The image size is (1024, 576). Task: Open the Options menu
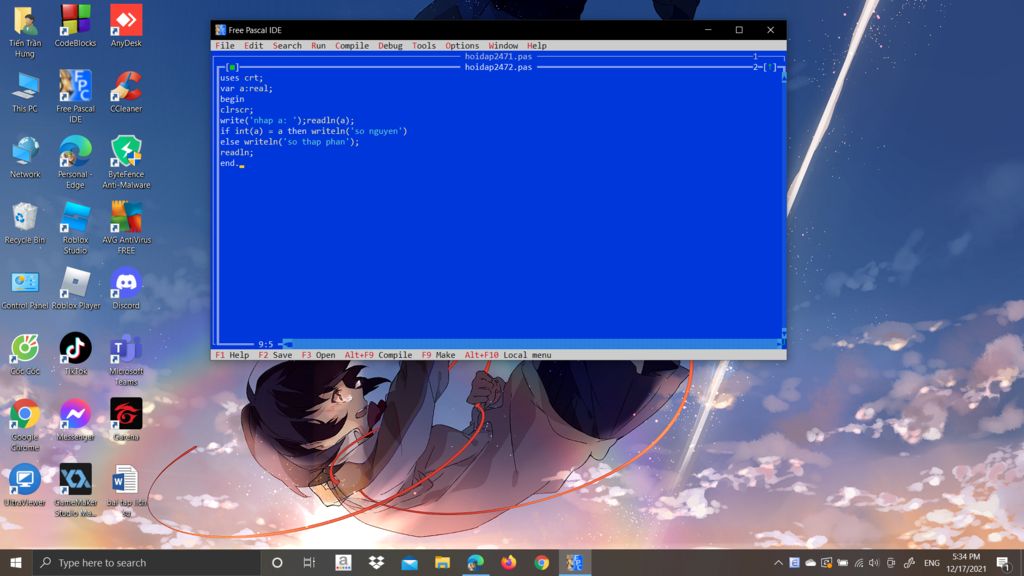[462, 46]
